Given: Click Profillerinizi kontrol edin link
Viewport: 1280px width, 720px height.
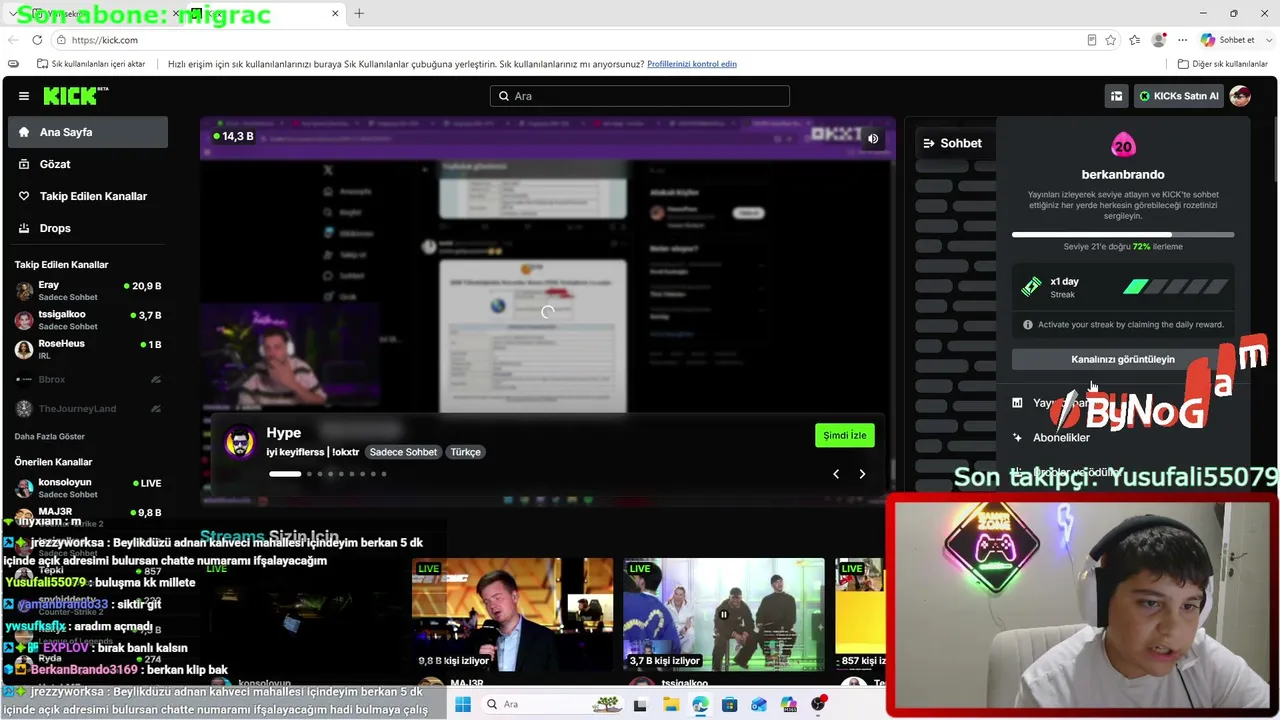Looking at the screenshot, I should point(692,64).
